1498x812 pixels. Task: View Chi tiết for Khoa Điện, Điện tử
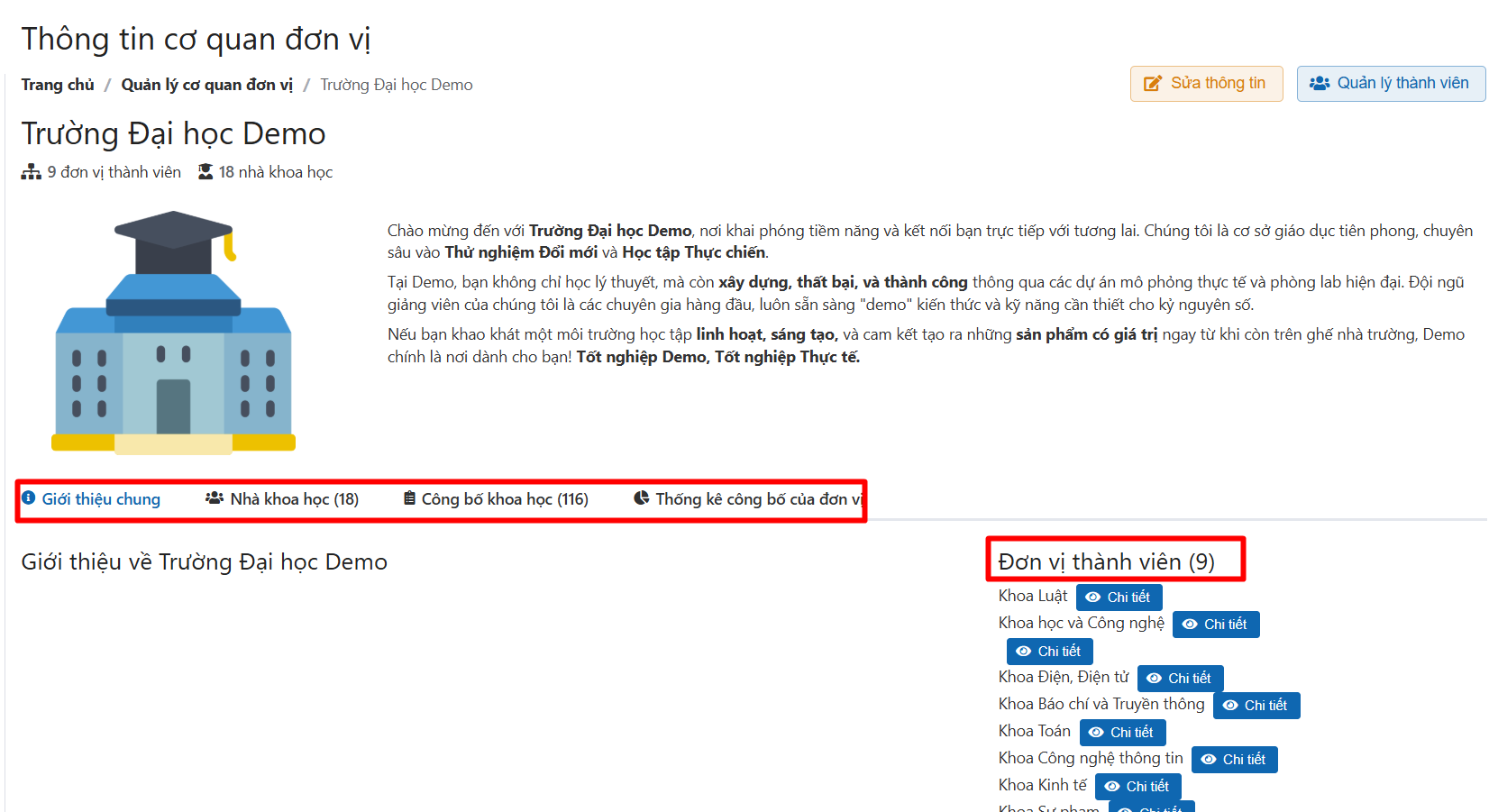pyautogui.click(x=1180, y=679)
